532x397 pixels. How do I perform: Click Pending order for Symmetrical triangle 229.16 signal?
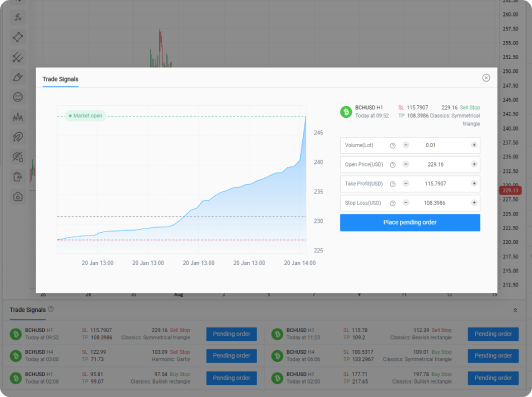coord(231,334)
